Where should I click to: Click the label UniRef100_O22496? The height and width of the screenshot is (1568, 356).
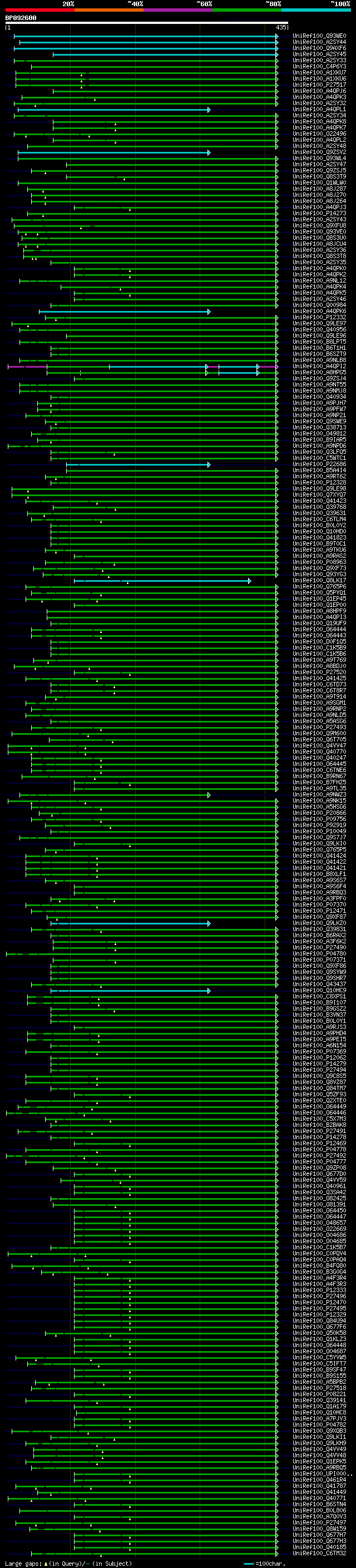click(x=319, y=134)
